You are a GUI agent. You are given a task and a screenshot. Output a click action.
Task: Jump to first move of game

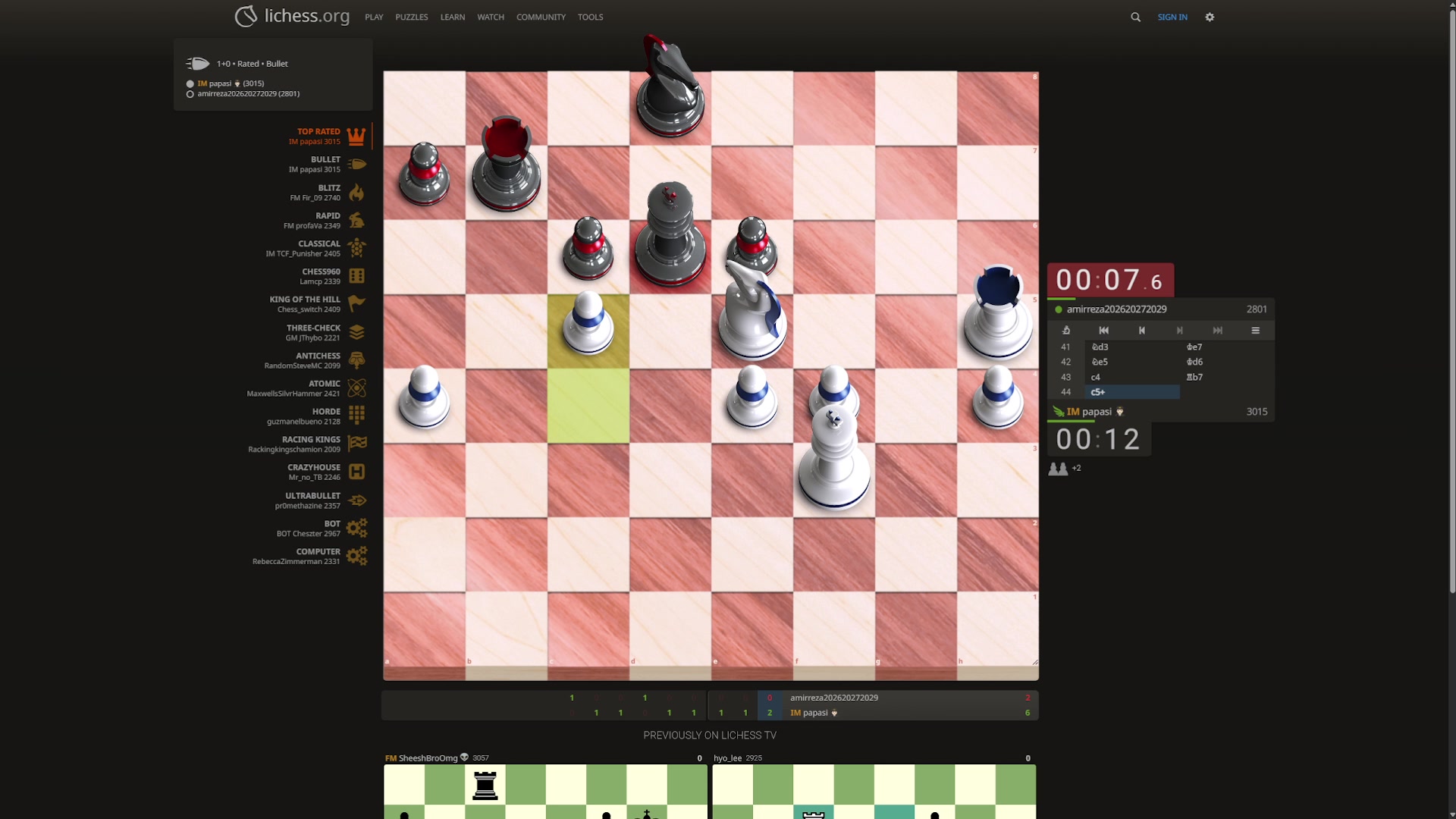click(1104, 331)
